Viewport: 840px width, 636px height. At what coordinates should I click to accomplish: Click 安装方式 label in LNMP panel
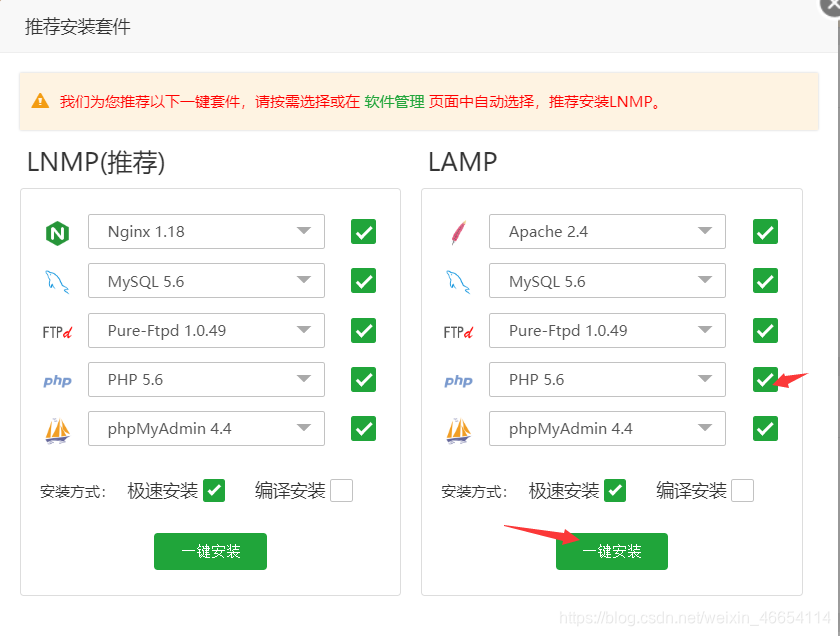(x=73, y=491)
